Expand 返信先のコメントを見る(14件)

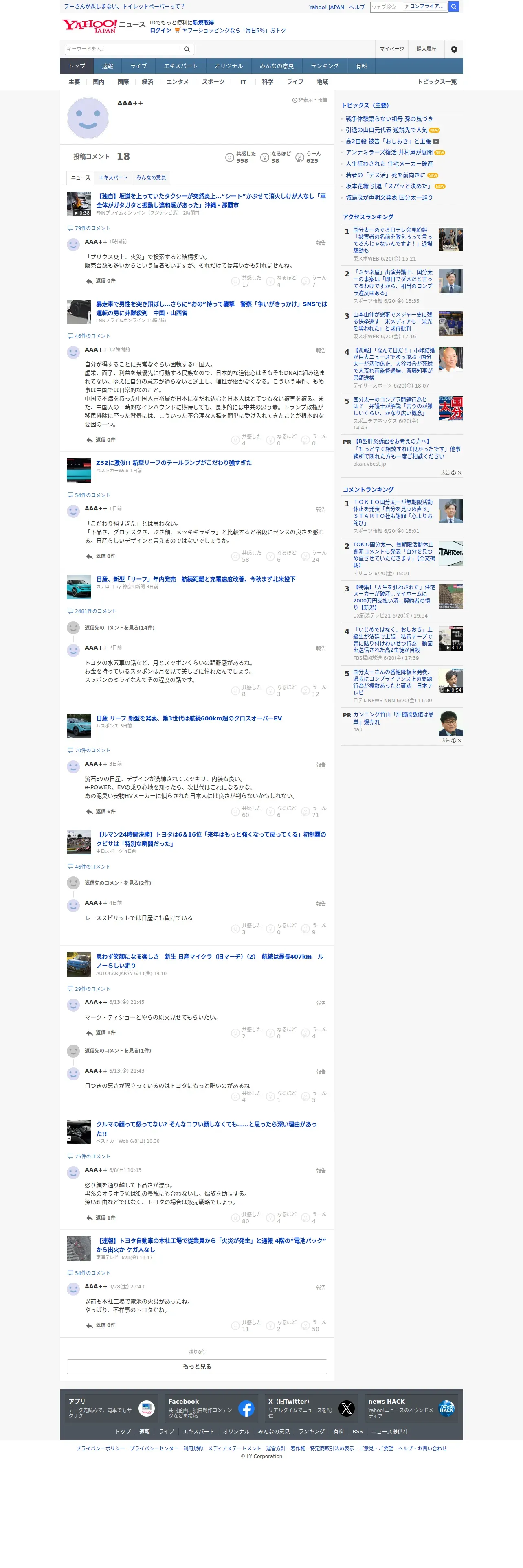[x=119, y=628]
